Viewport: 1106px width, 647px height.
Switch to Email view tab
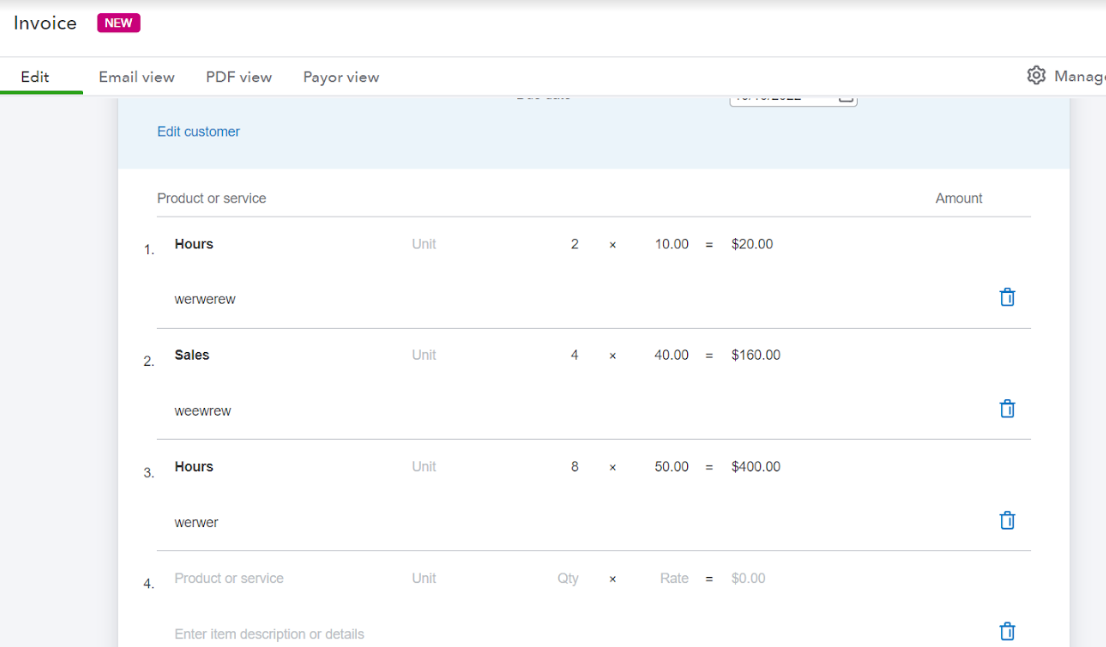coord(136,77)
